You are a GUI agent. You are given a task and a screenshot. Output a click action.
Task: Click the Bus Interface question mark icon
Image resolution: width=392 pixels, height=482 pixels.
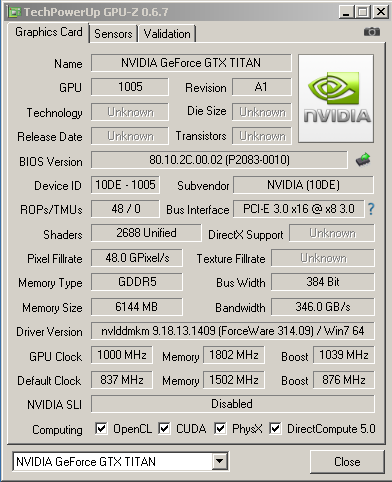tap(371, 209)
